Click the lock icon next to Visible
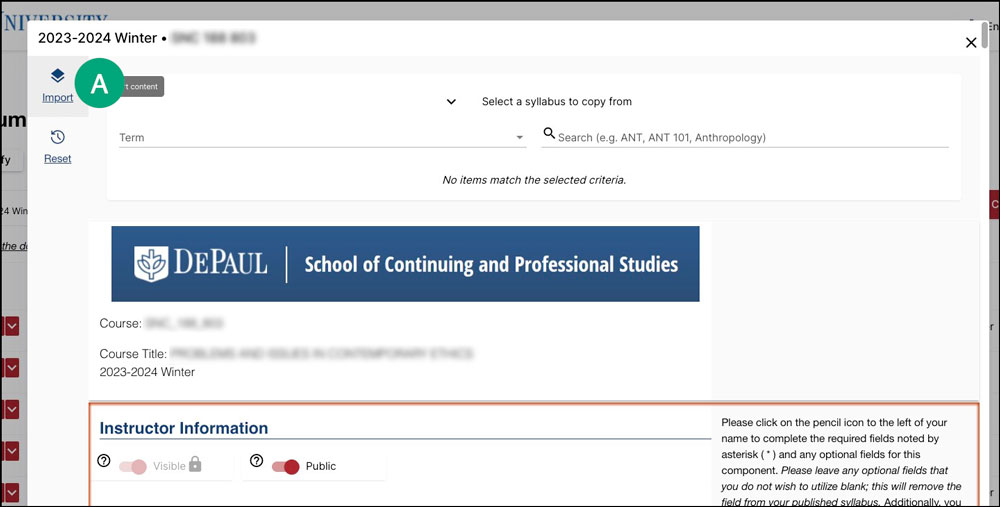This screenshot has width=1000, height=507. click(x=195, y=464)
